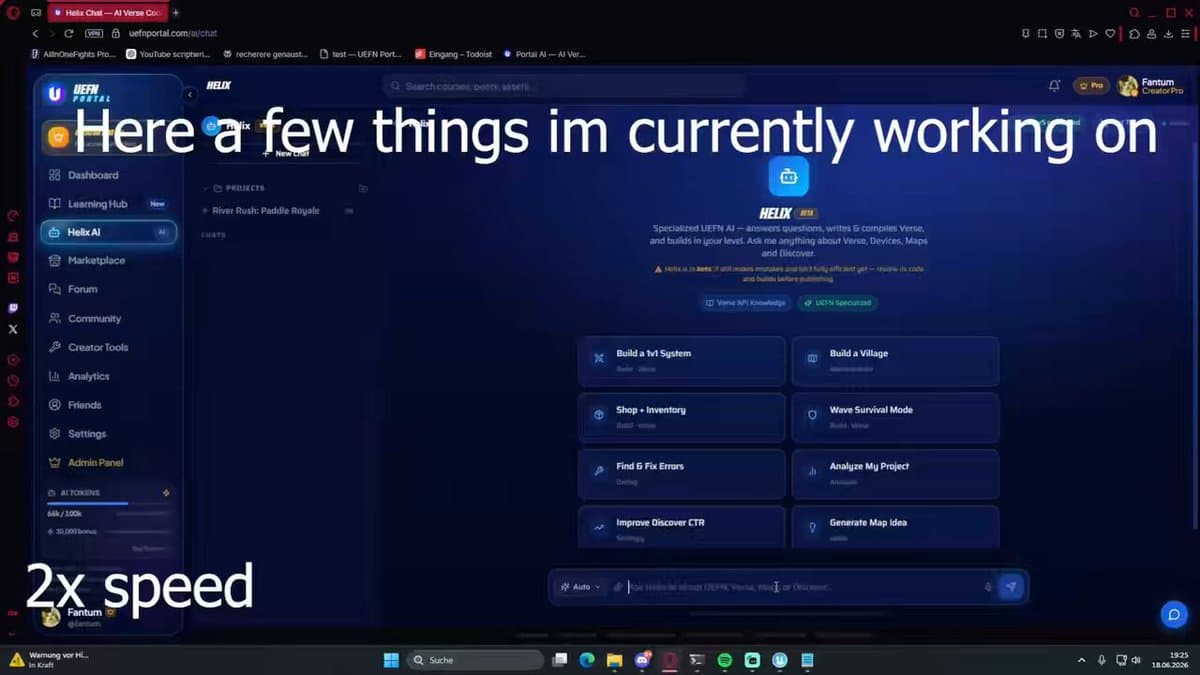
Task: Open Marketplace in the sidebar
Action: pos(96,260)
